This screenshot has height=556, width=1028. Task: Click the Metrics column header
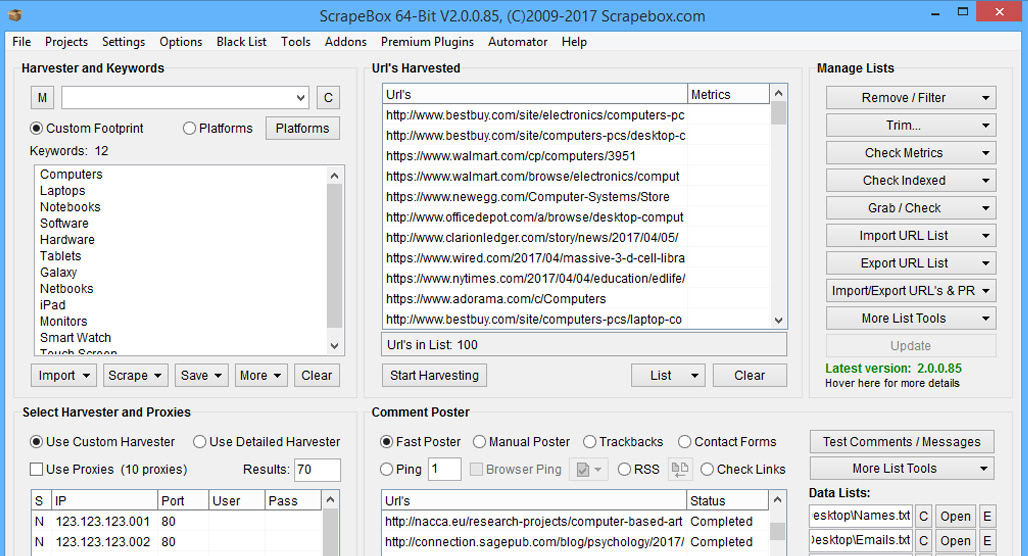[x=728, y=94]
